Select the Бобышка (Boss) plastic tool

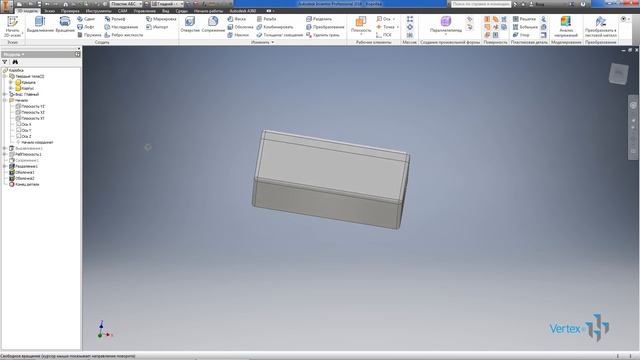(x=525, y=27)
